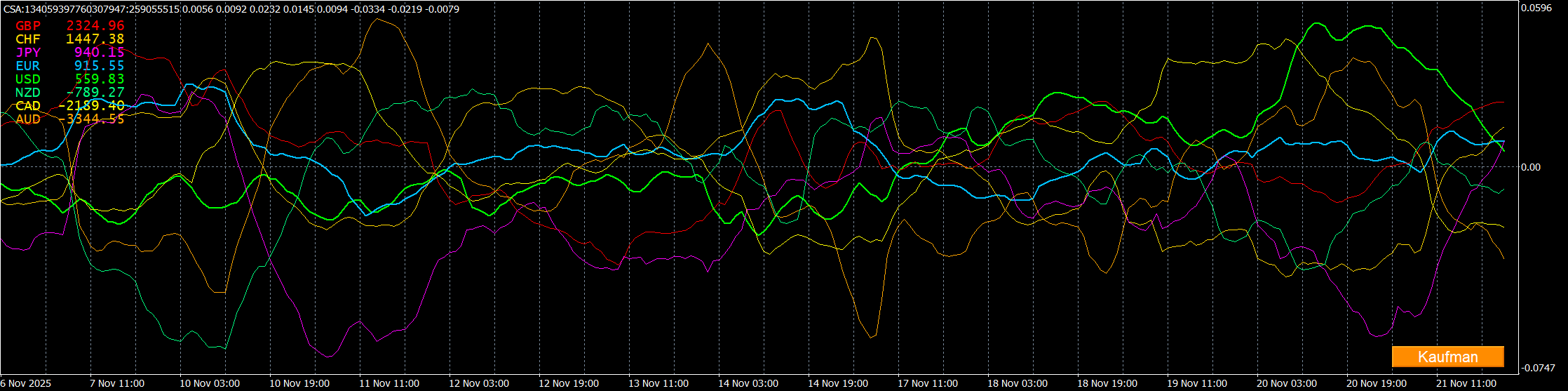The height and width of the screenshot is (391, 1568).
Task: Click the AUD currency label
Action: [28, 119]
